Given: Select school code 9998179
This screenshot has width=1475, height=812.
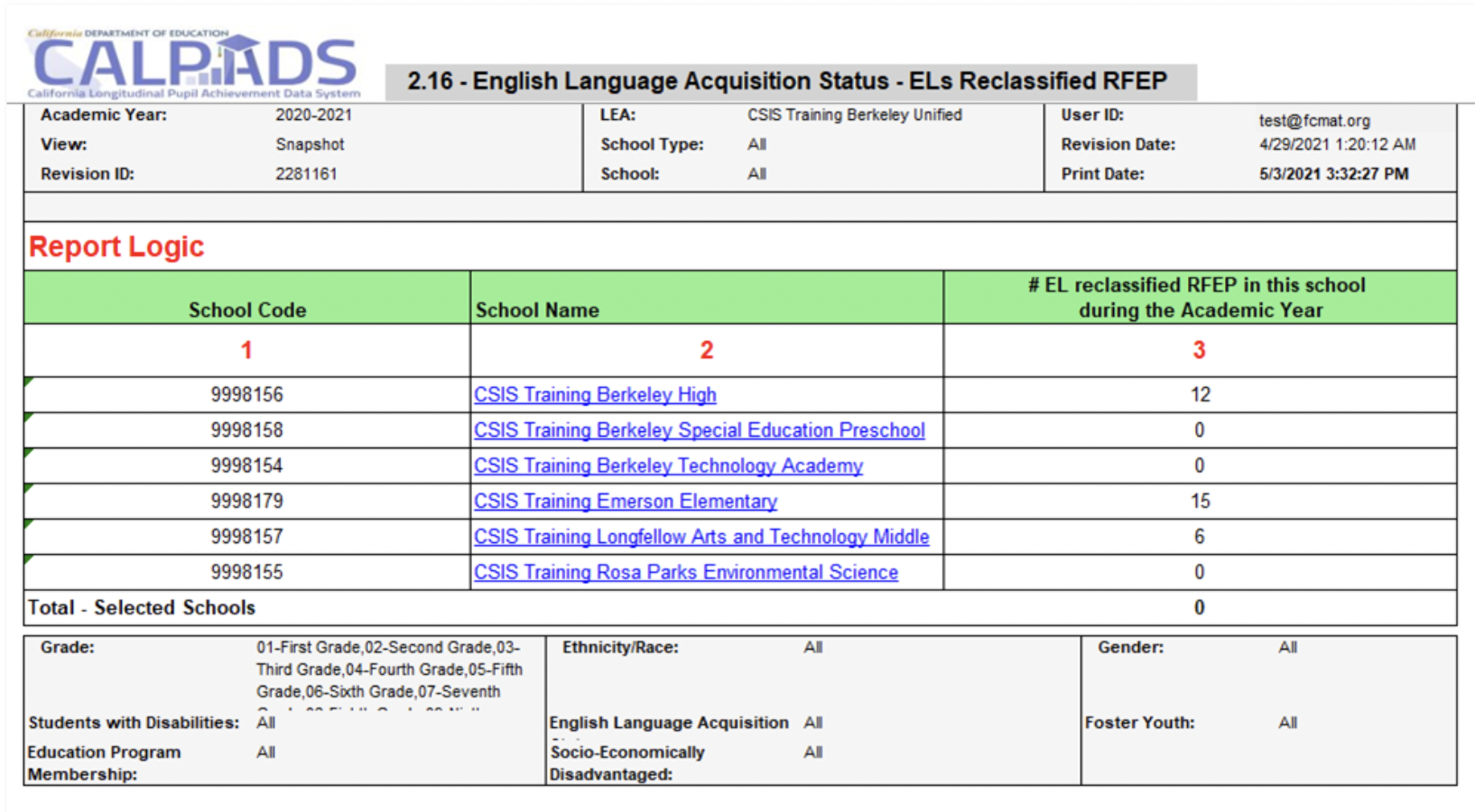Looking at the screenshot, I should point(246,502).
